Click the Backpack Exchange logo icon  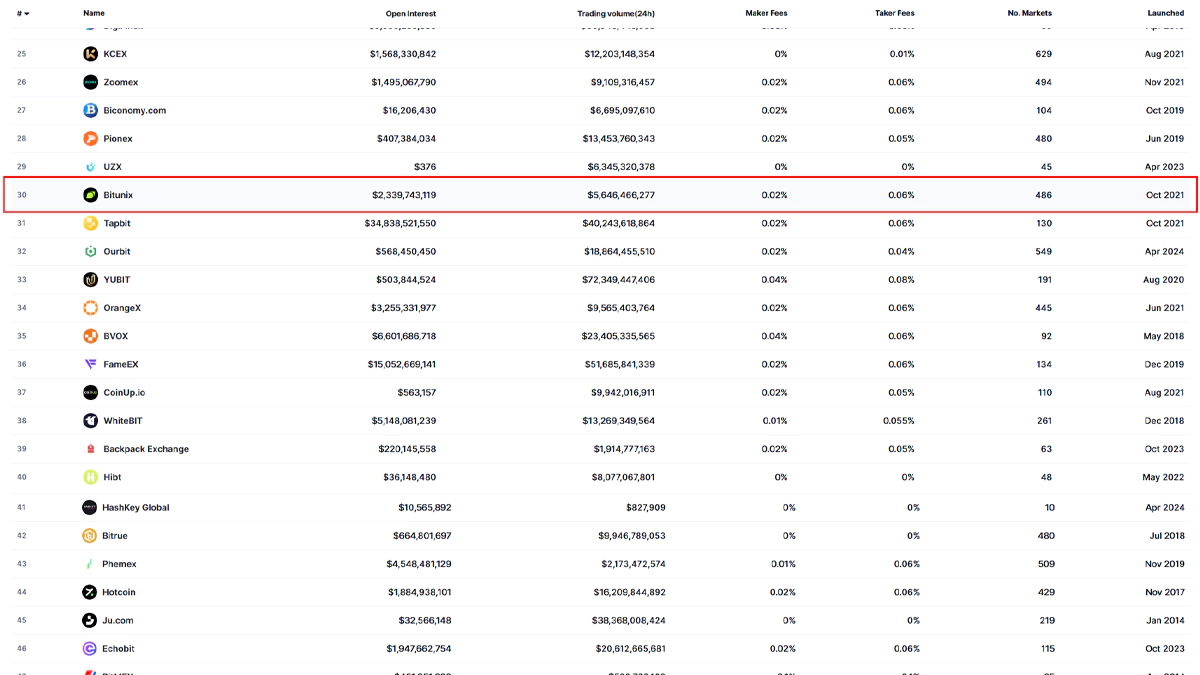[91, 449]
